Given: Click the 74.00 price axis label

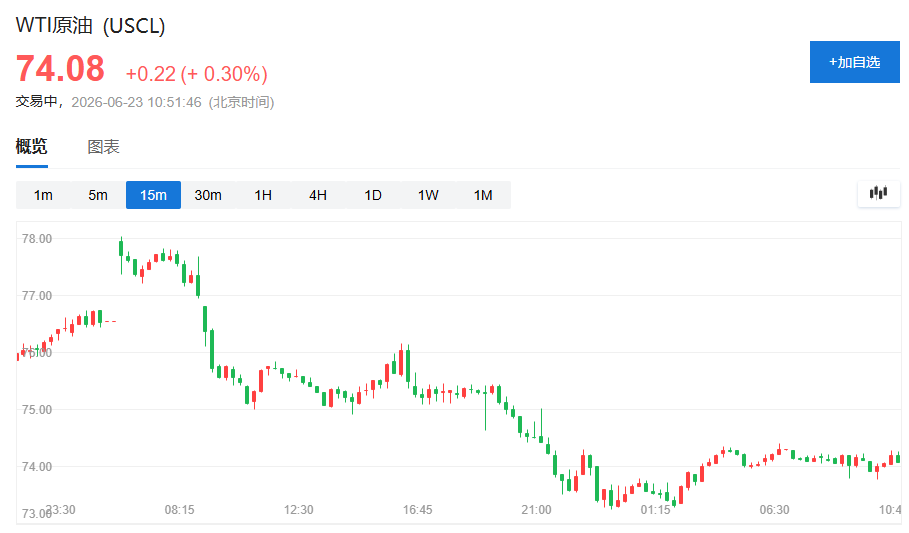Looking at the screenshot, I should 37,466.
